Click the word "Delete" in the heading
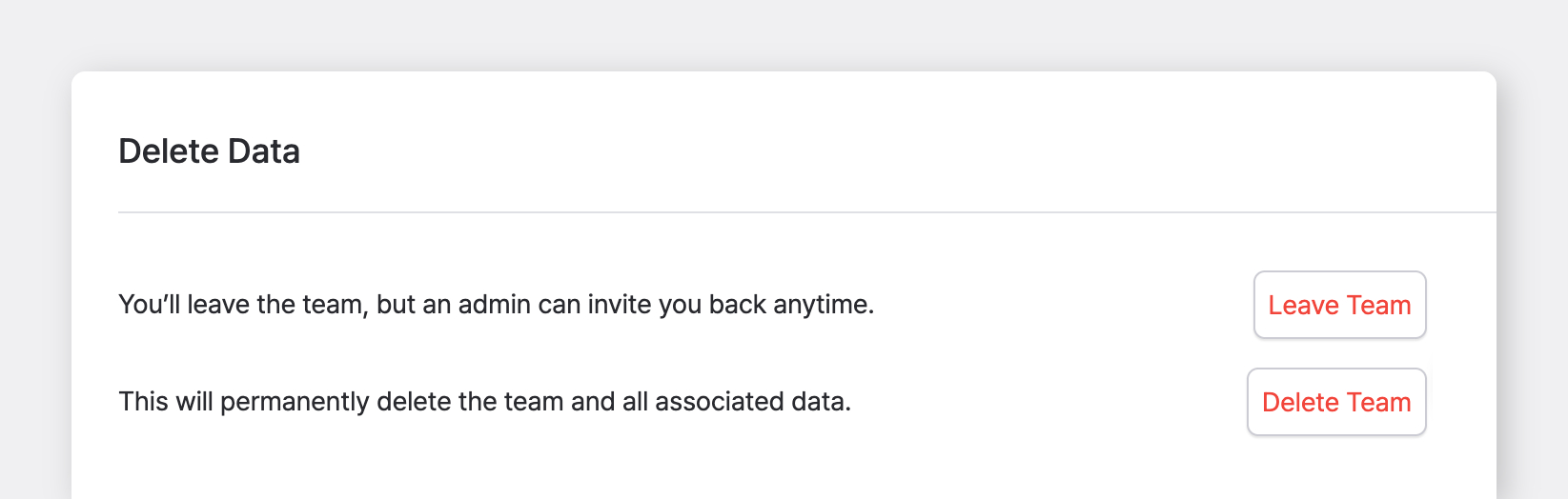1568x499 pixels. click(169, 151)
